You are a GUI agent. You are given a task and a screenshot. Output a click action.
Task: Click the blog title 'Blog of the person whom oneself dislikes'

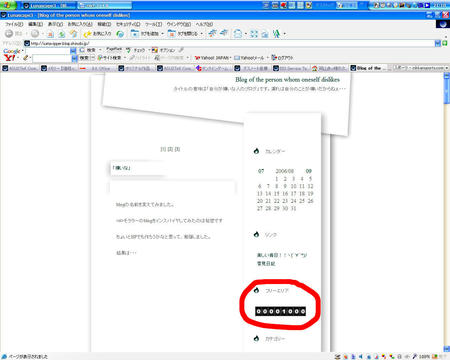click(287, 80)
